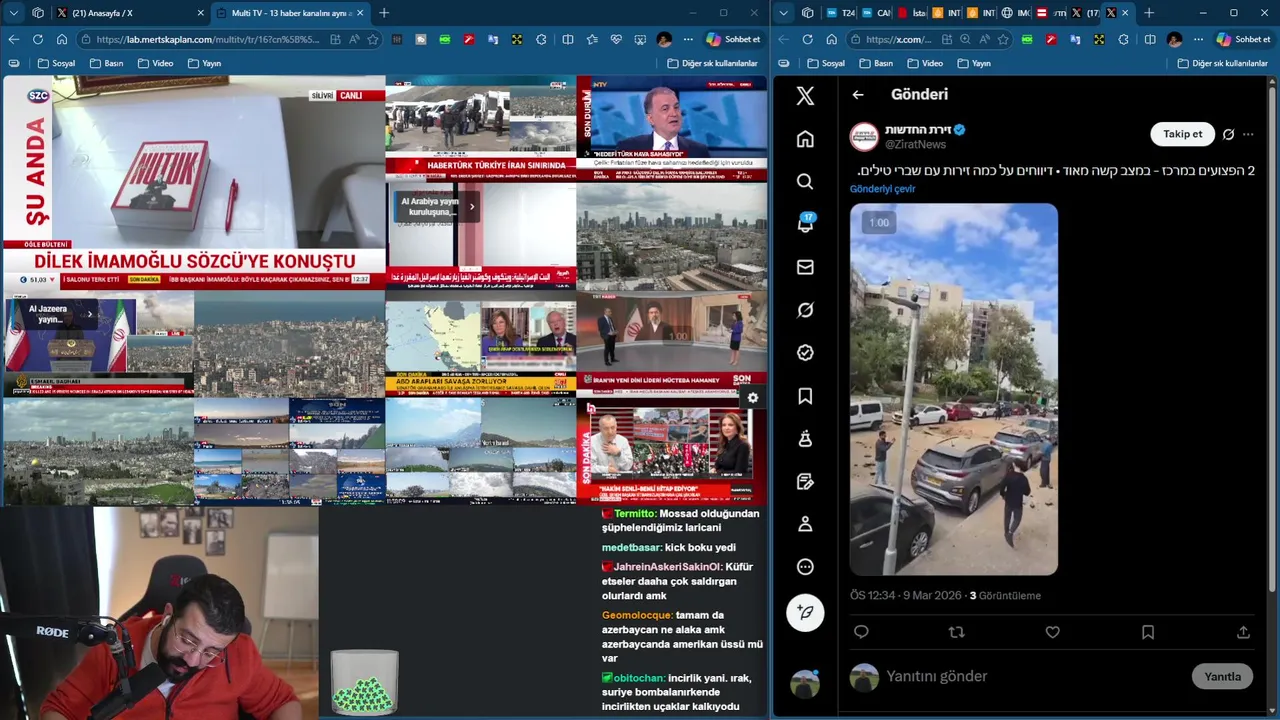Viewport: 1280px width, 720px height.
Task: Add Multi TV page to favorites star
Action: pos(373,39)
